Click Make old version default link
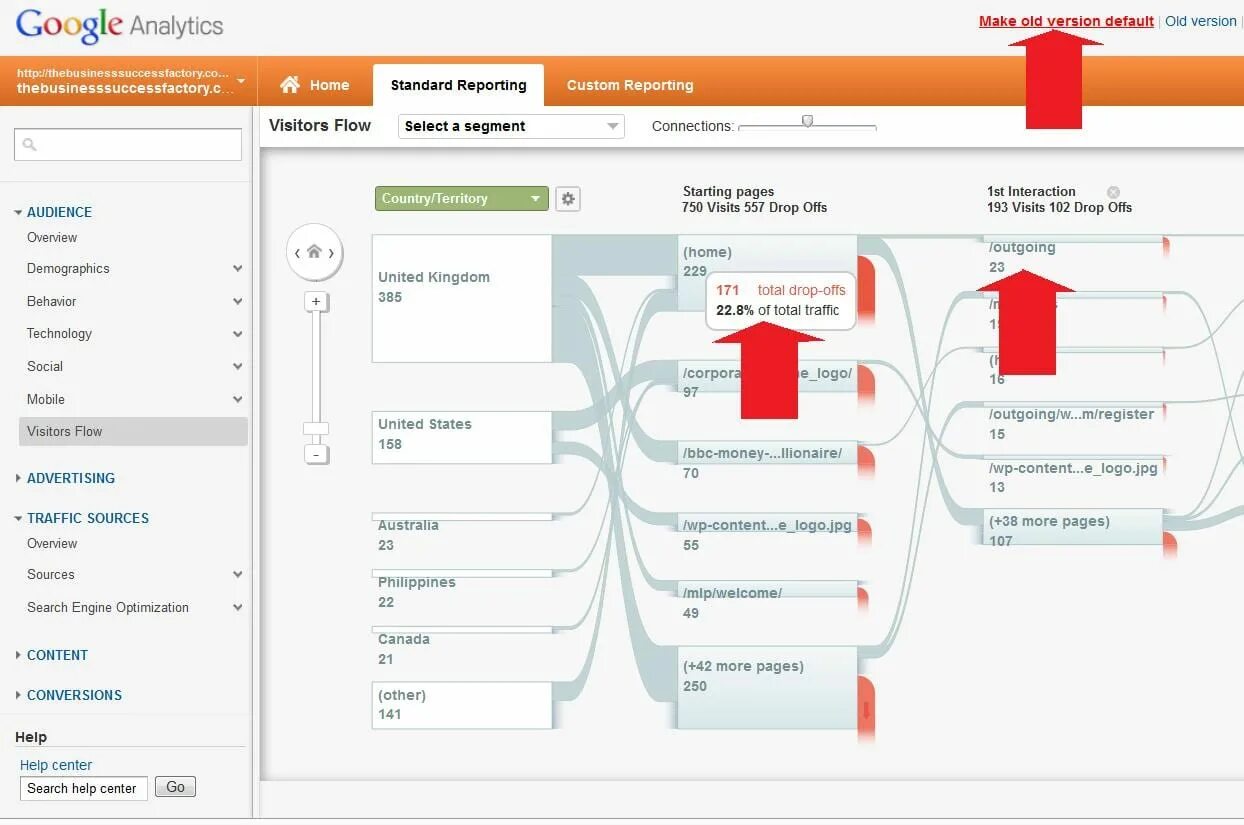This screenshot has height=825, width=1244. [1066, 21]
